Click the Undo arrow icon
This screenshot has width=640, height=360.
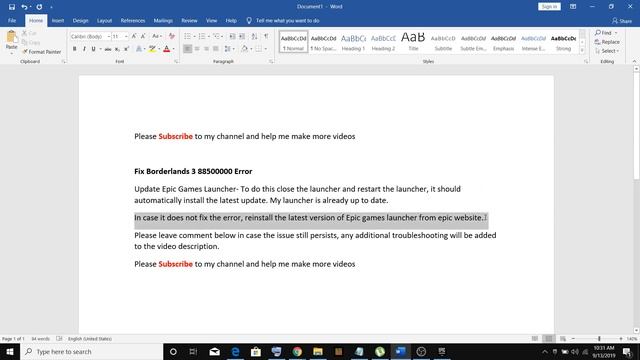[x=24, y=7]
